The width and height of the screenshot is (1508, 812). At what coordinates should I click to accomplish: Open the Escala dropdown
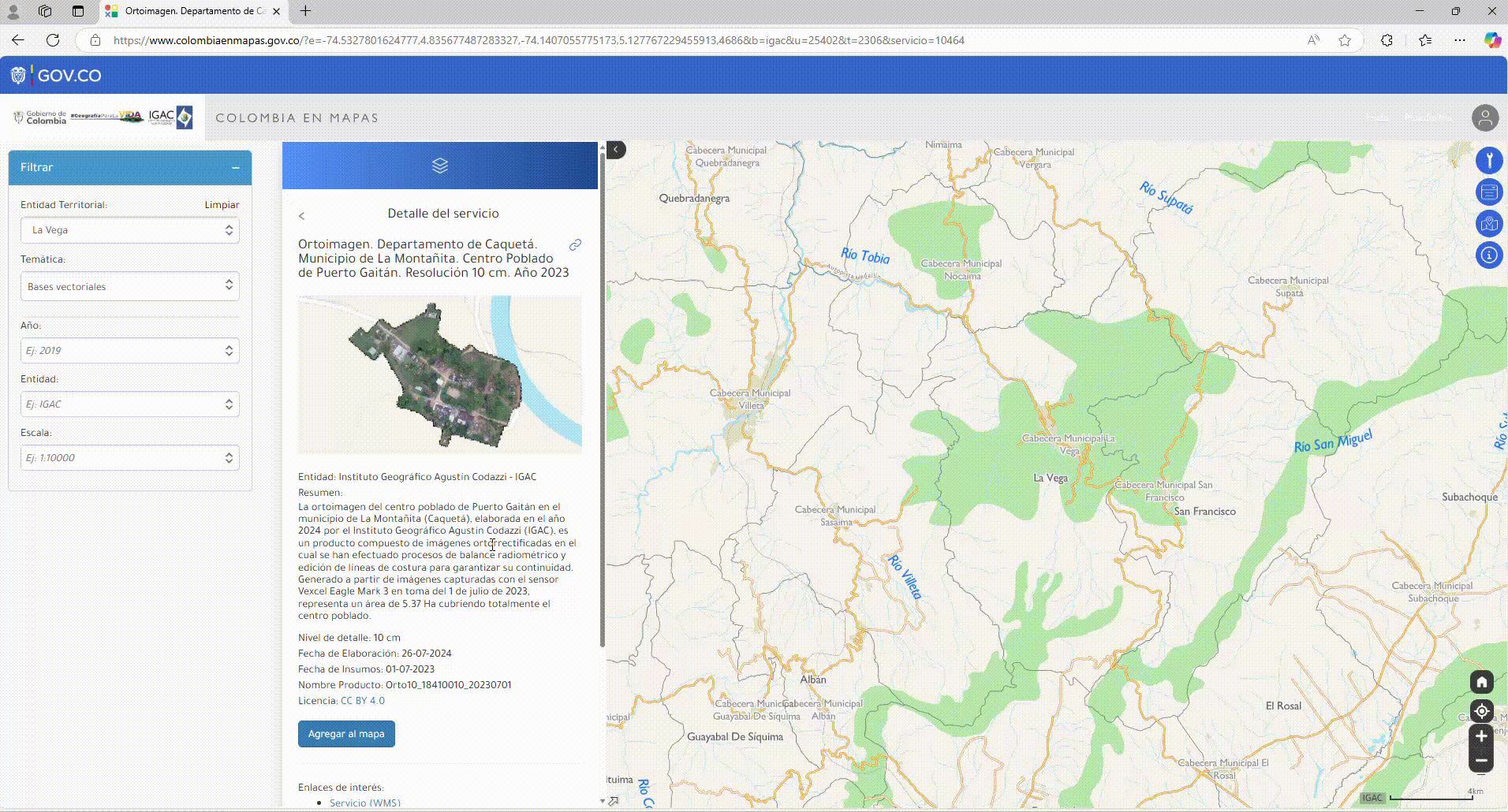point(130,458)
